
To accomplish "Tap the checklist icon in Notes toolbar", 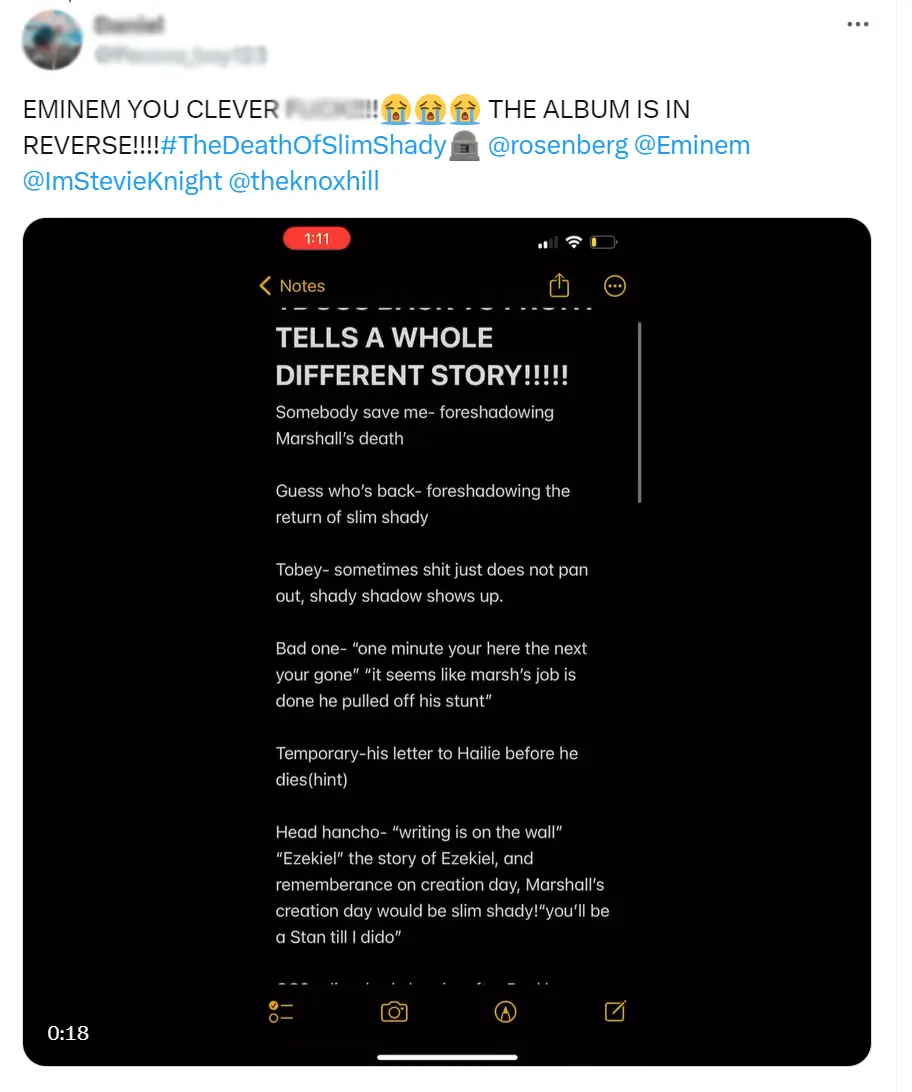I will (281, 1012).
